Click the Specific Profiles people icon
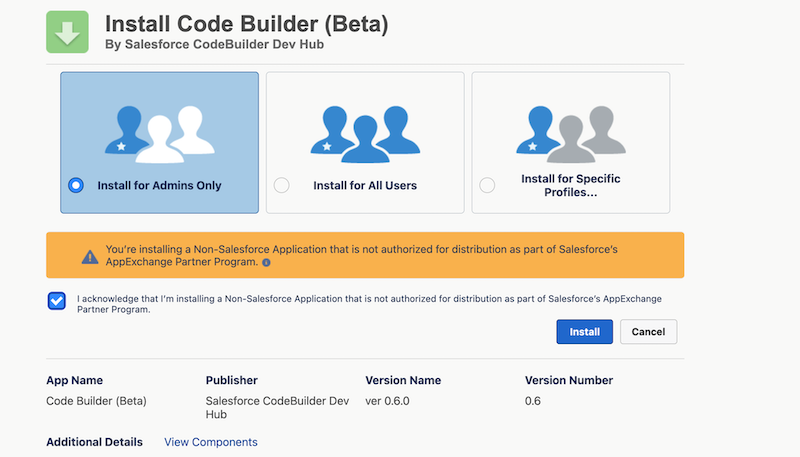The image size is (800, 457). (566, 134)
